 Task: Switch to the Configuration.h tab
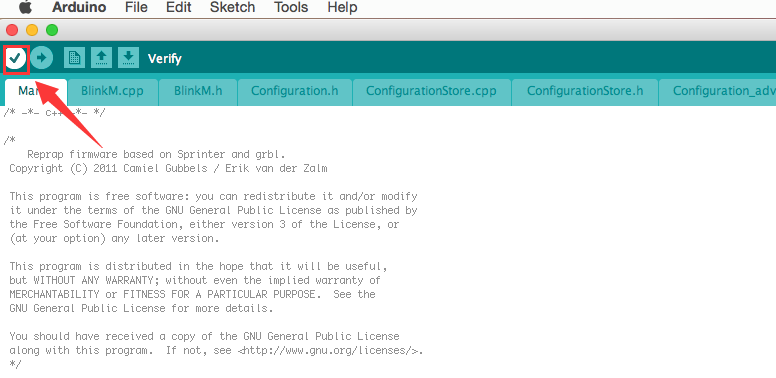tap(294, 92)
